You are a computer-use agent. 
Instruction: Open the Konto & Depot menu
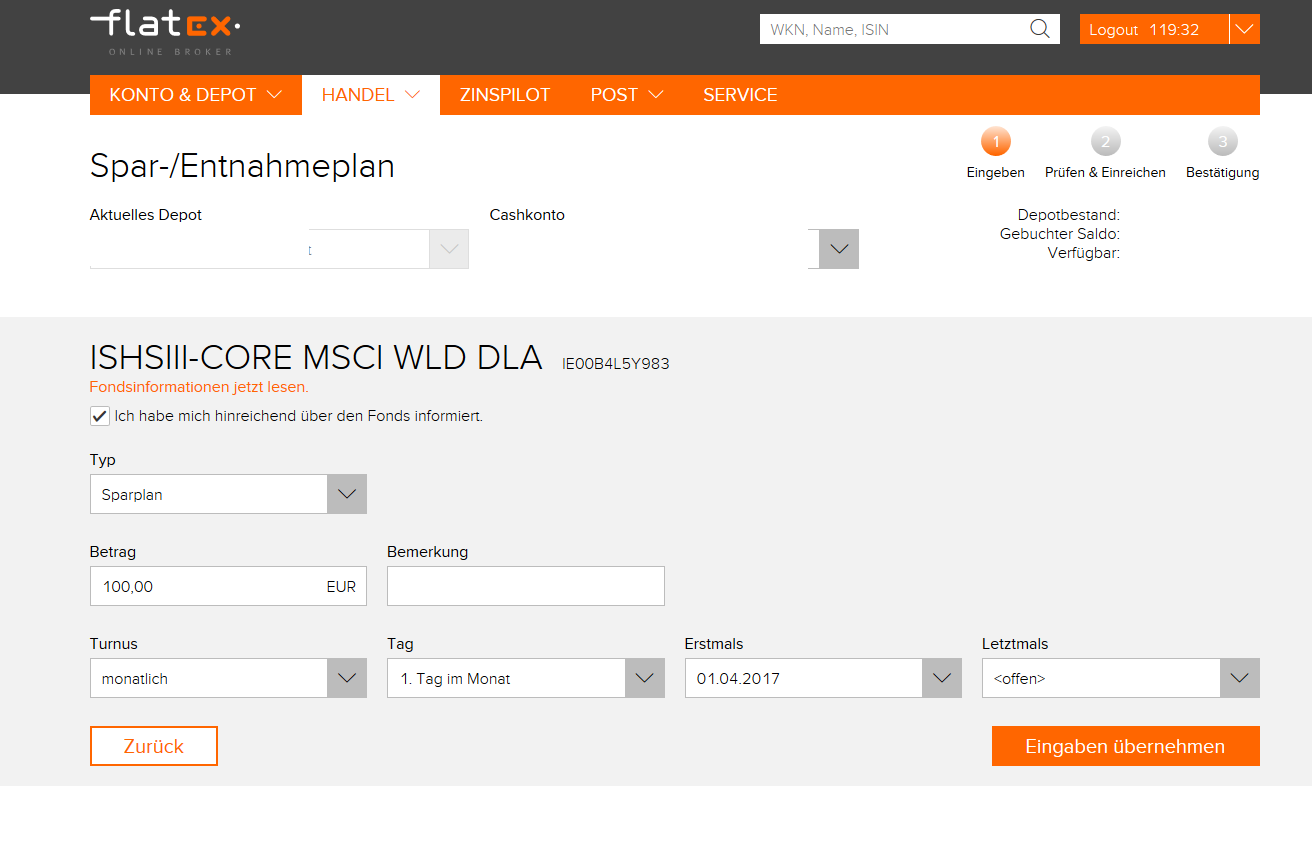[195, 95]
